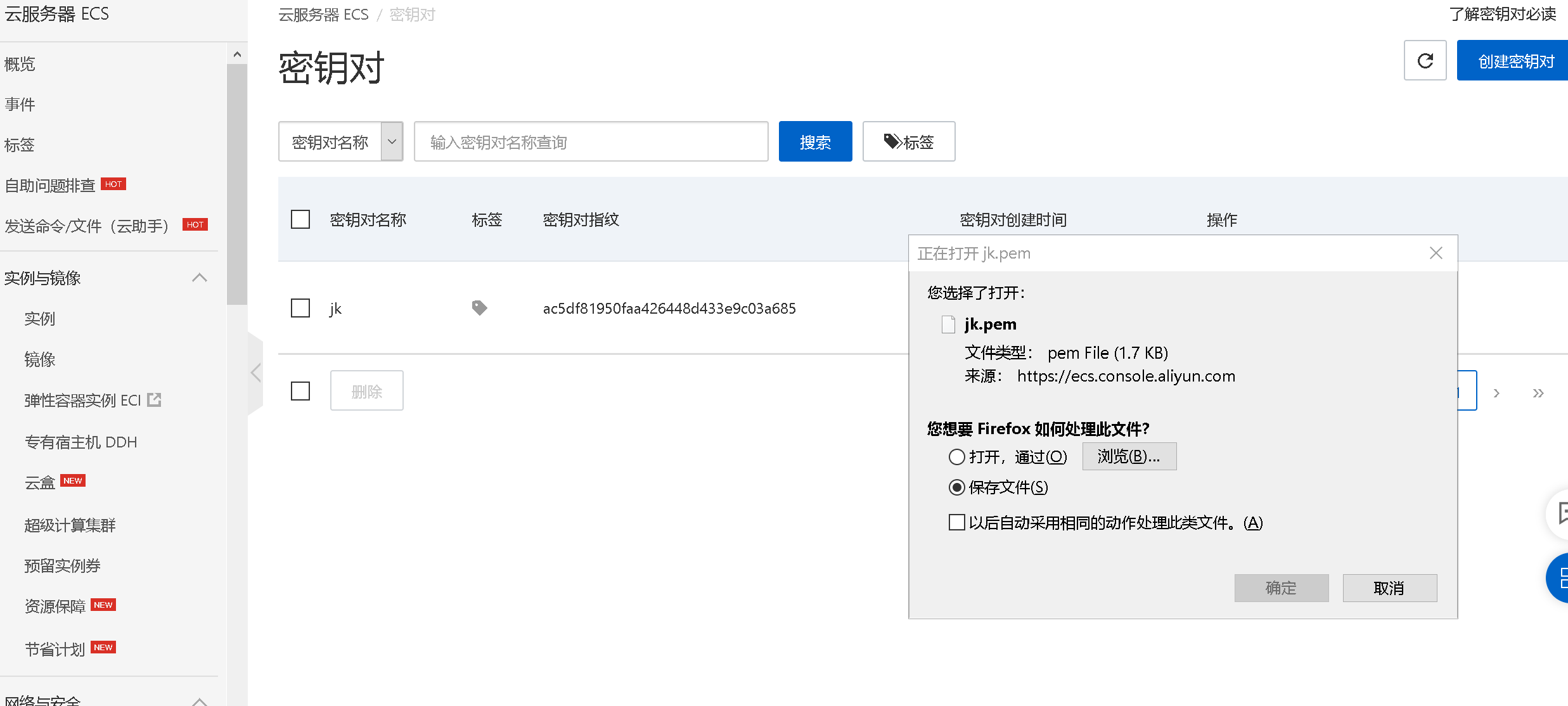Enable auto-handle same file type checkbox
1568x706 pixels.
(x=956, y=522)
